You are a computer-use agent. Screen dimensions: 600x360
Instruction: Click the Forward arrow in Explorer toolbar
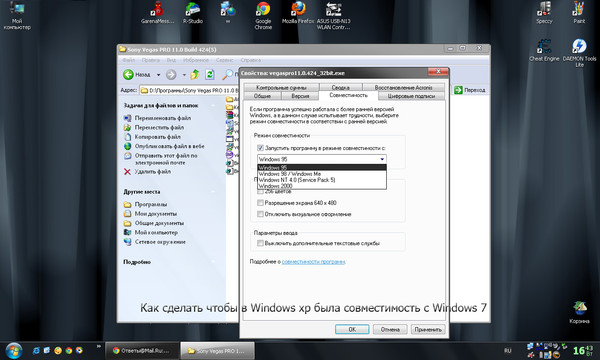(171, 74)
